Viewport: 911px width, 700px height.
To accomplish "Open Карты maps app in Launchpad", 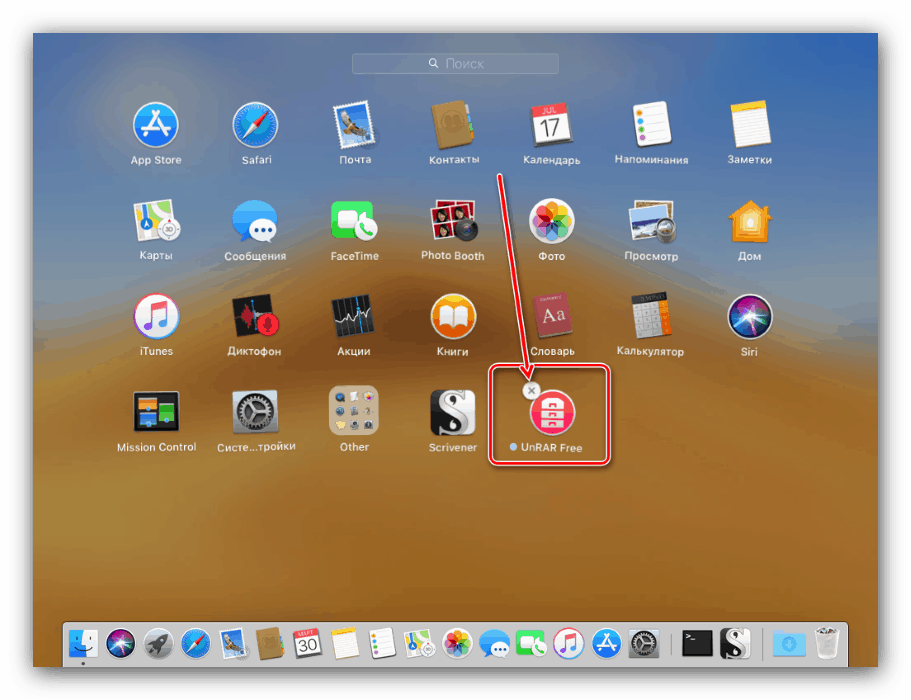I will tap(156, 220).
